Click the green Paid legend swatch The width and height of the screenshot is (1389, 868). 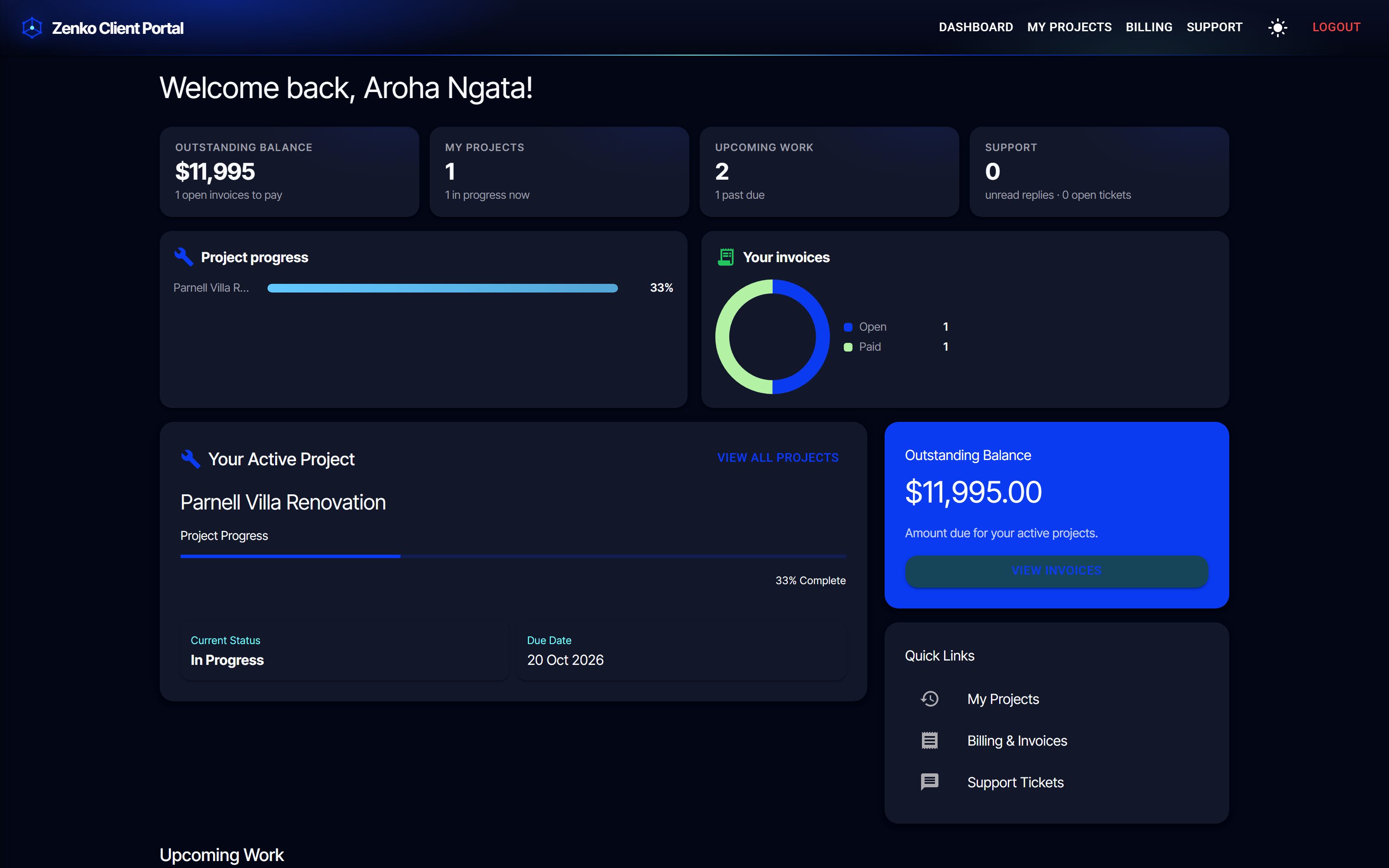tap(848, 347)
